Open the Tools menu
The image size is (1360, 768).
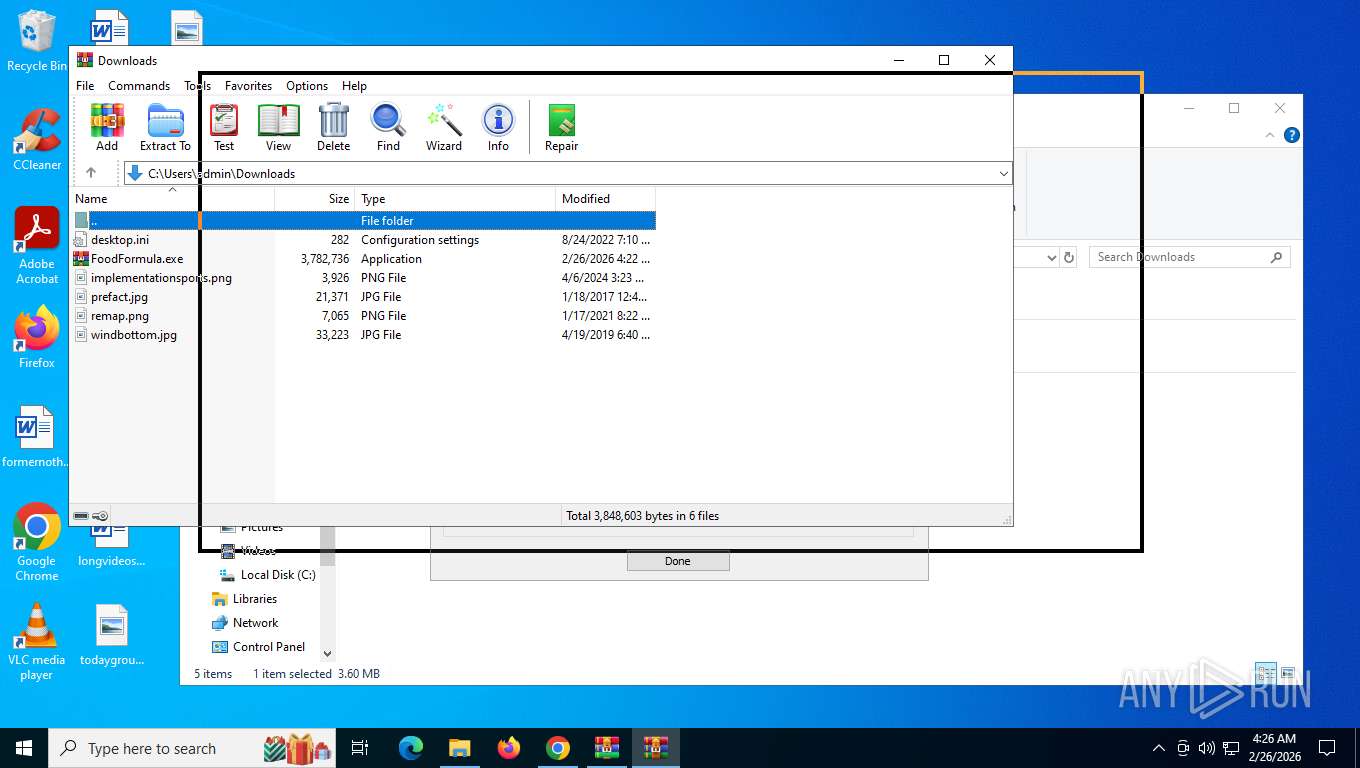coord(197,86)
